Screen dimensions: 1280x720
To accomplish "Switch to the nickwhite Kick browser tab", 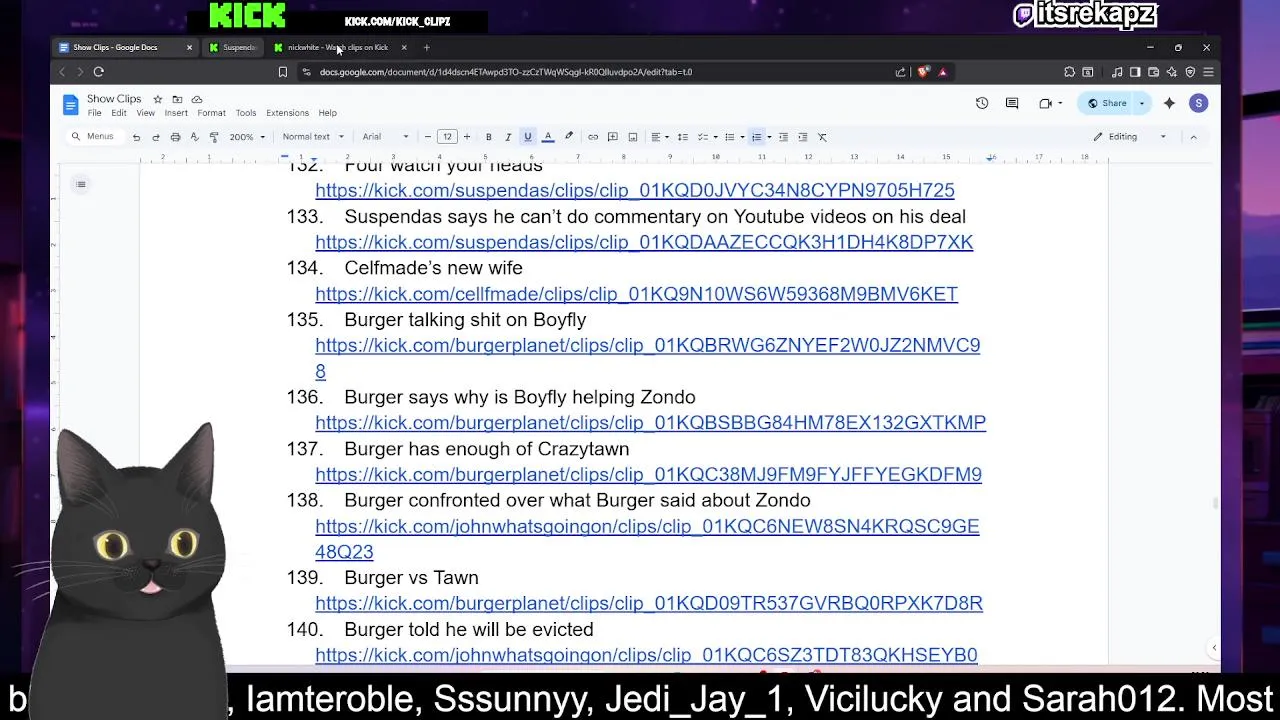I will (x=338, y=47).
